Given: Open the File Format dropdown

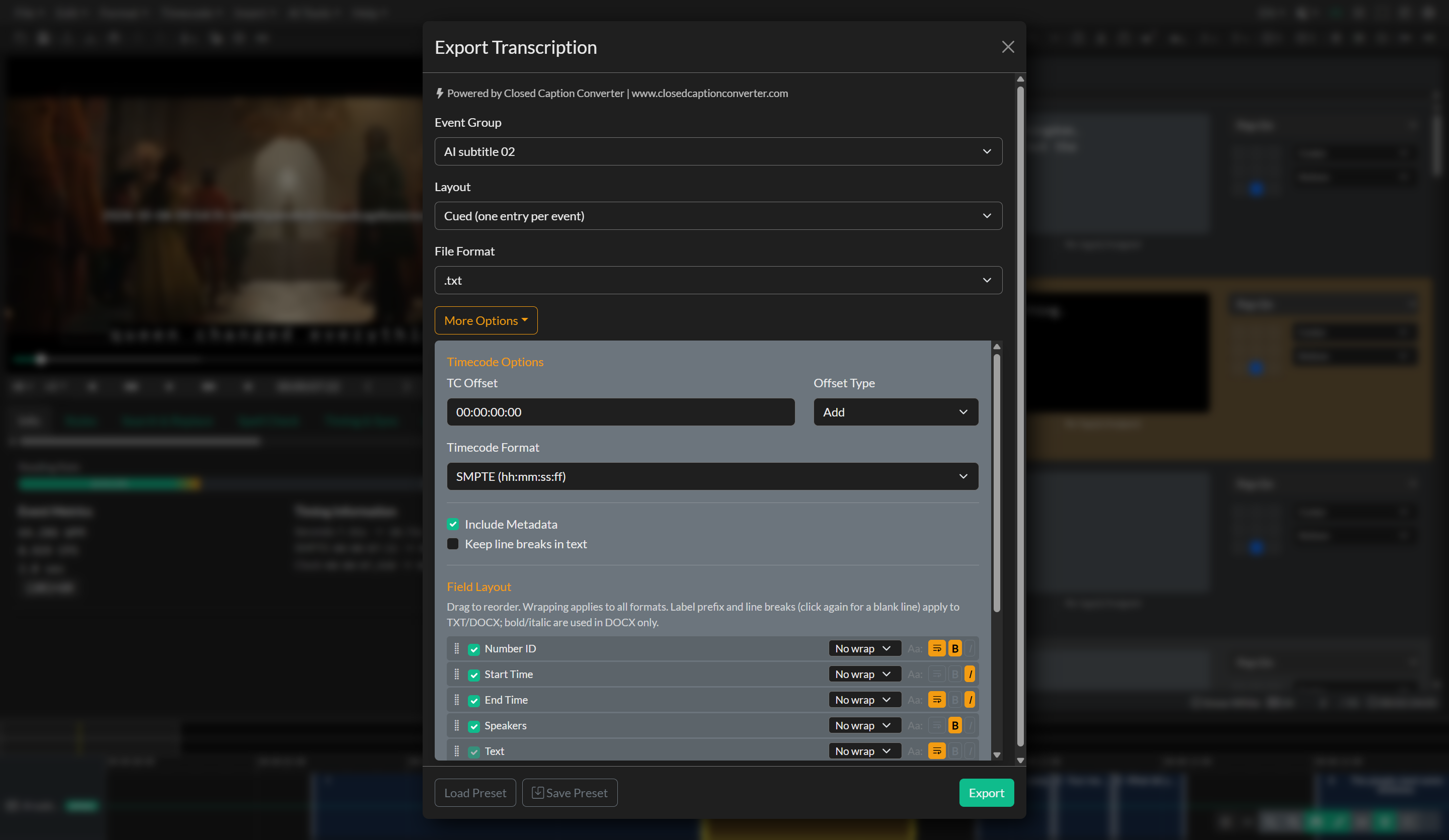Looking at the screenshot, I should coord(718,280).
